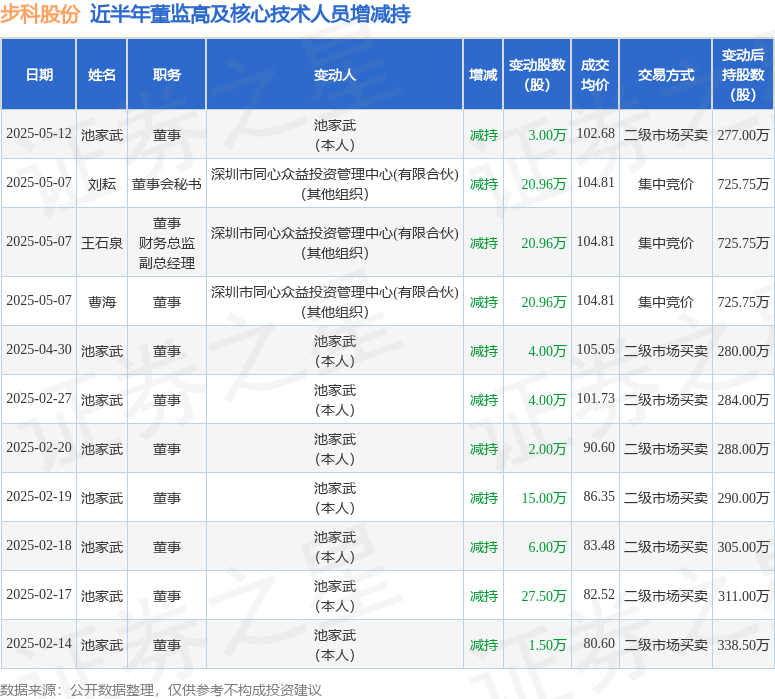The width and height of the screenshot is (775, 699).
Task: Click 二级市场买卖 in the 2025-04-30 row
Action: [666, 350]
